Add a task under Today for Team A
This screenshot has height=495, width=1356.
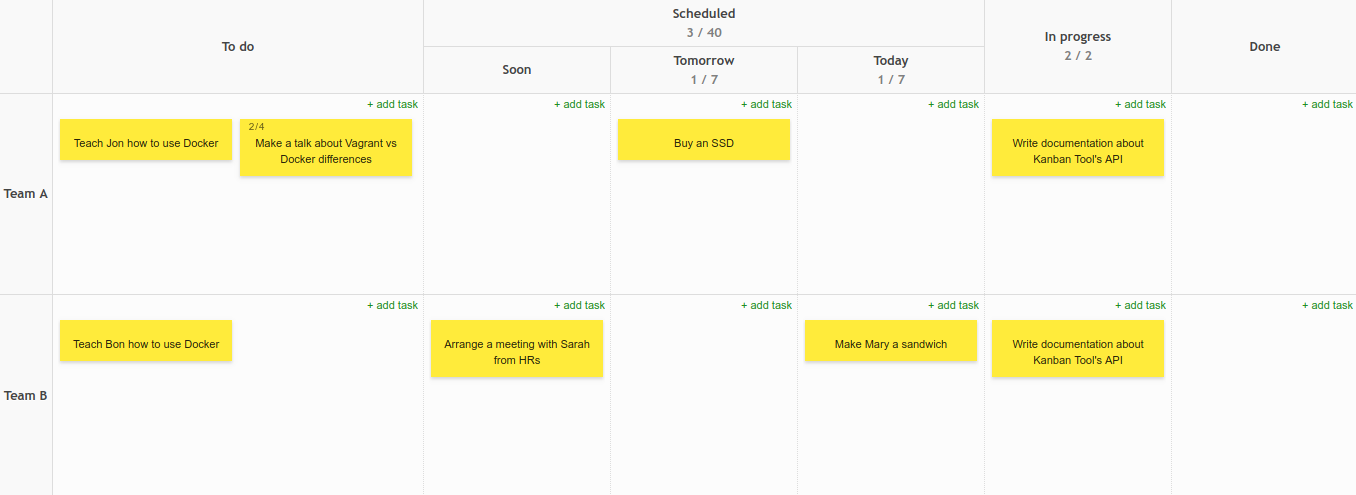click(953, 104)
